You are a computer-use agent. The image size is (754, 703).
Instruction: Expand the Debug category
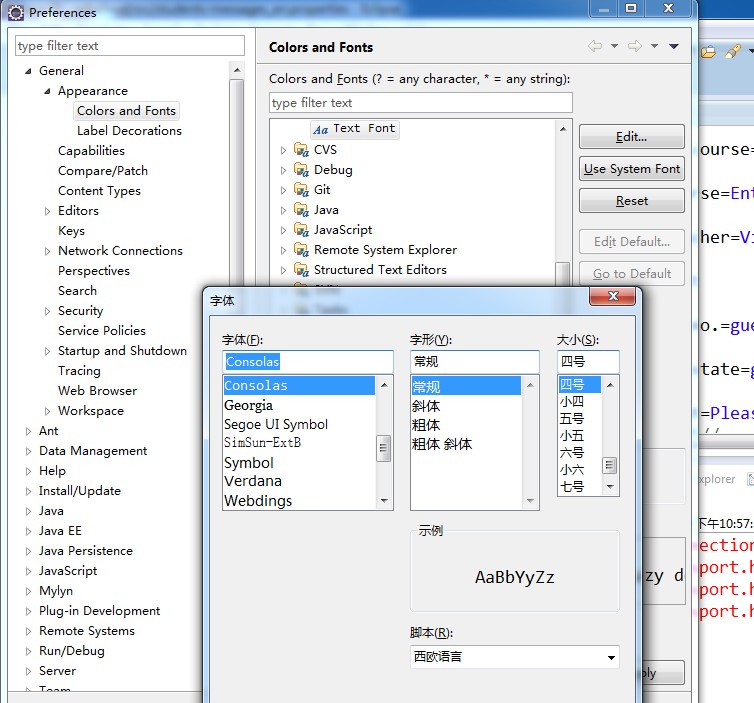(283, 170)
